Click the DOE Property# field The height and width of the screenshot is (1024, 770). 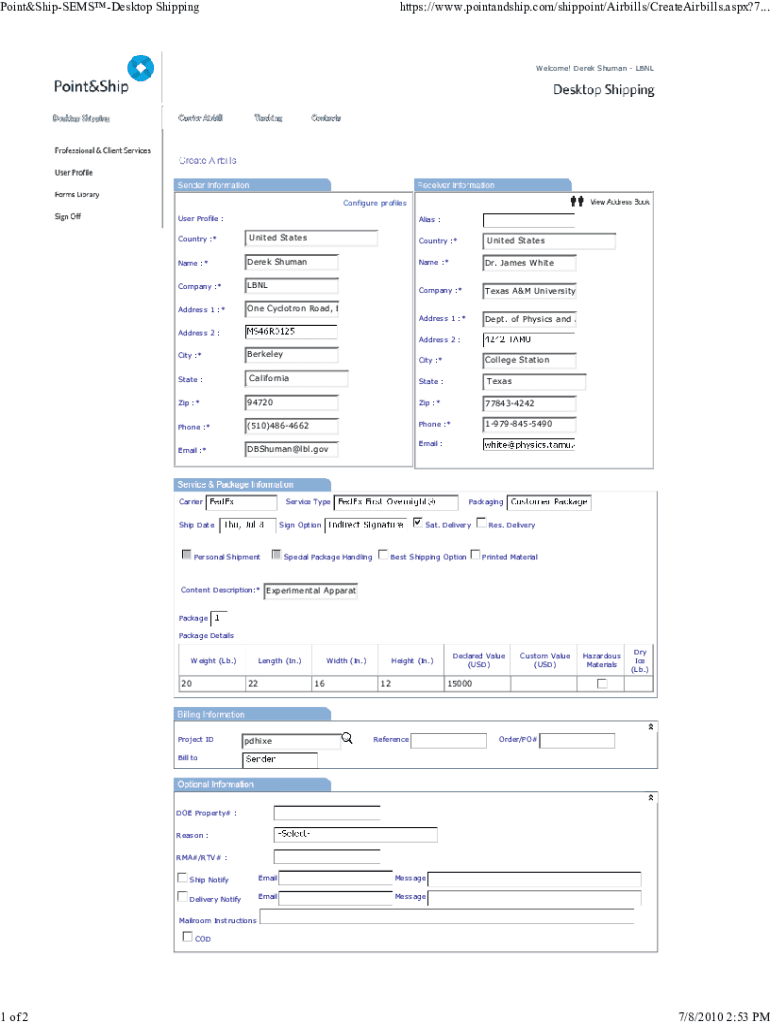(x=327, y=813)
